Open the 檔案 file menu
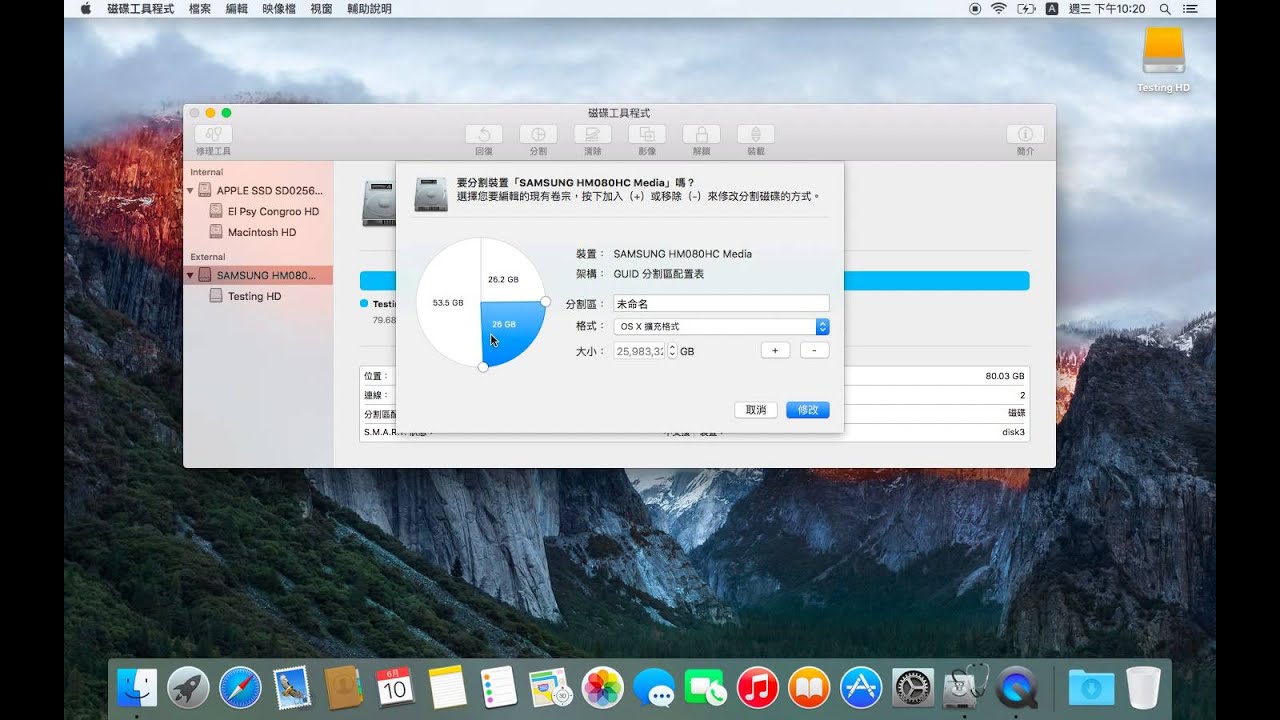The height and width of the screenshot is (720, 1280). [200, 9]
